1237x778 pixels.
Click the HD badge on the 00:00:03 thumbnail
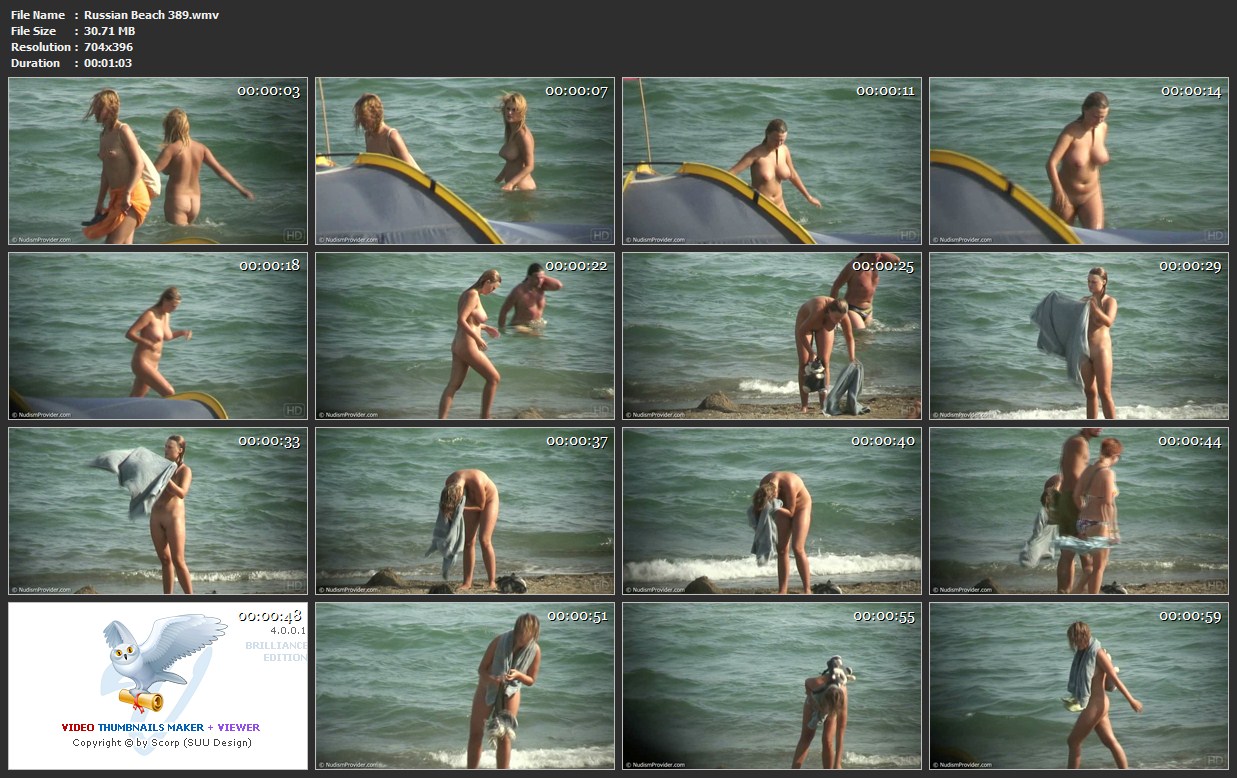293,236
